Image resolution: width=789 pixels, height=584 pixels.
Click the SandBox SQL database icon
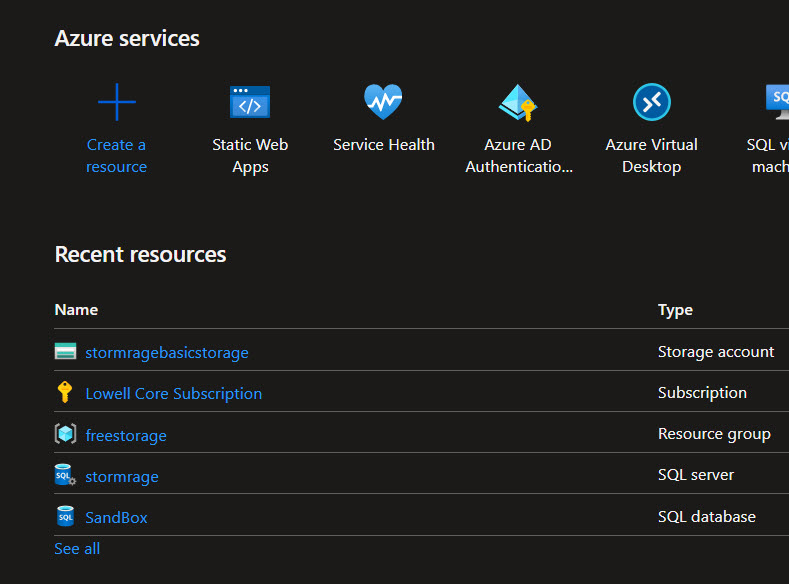tap(65, 516)
